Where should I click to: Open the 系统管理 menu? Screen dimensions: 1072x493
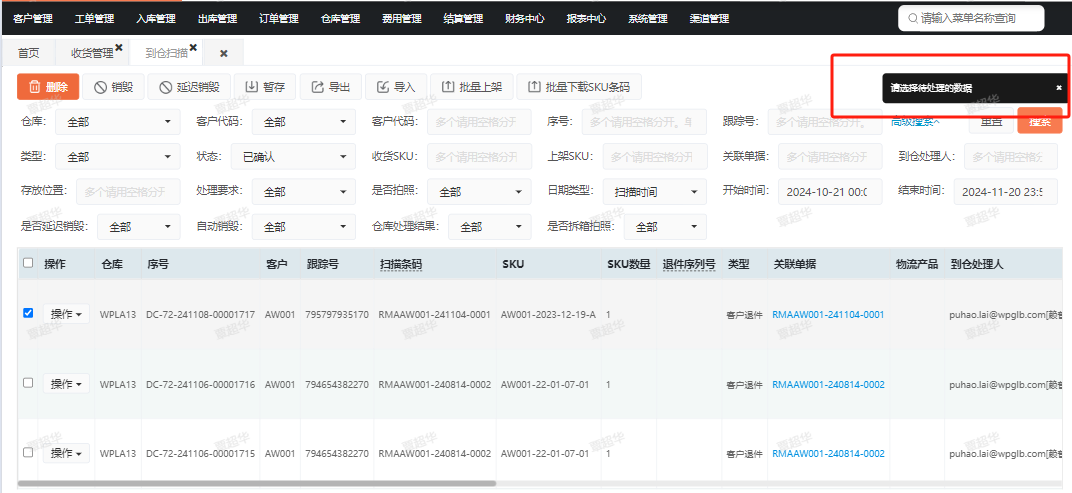coord(647,18)
